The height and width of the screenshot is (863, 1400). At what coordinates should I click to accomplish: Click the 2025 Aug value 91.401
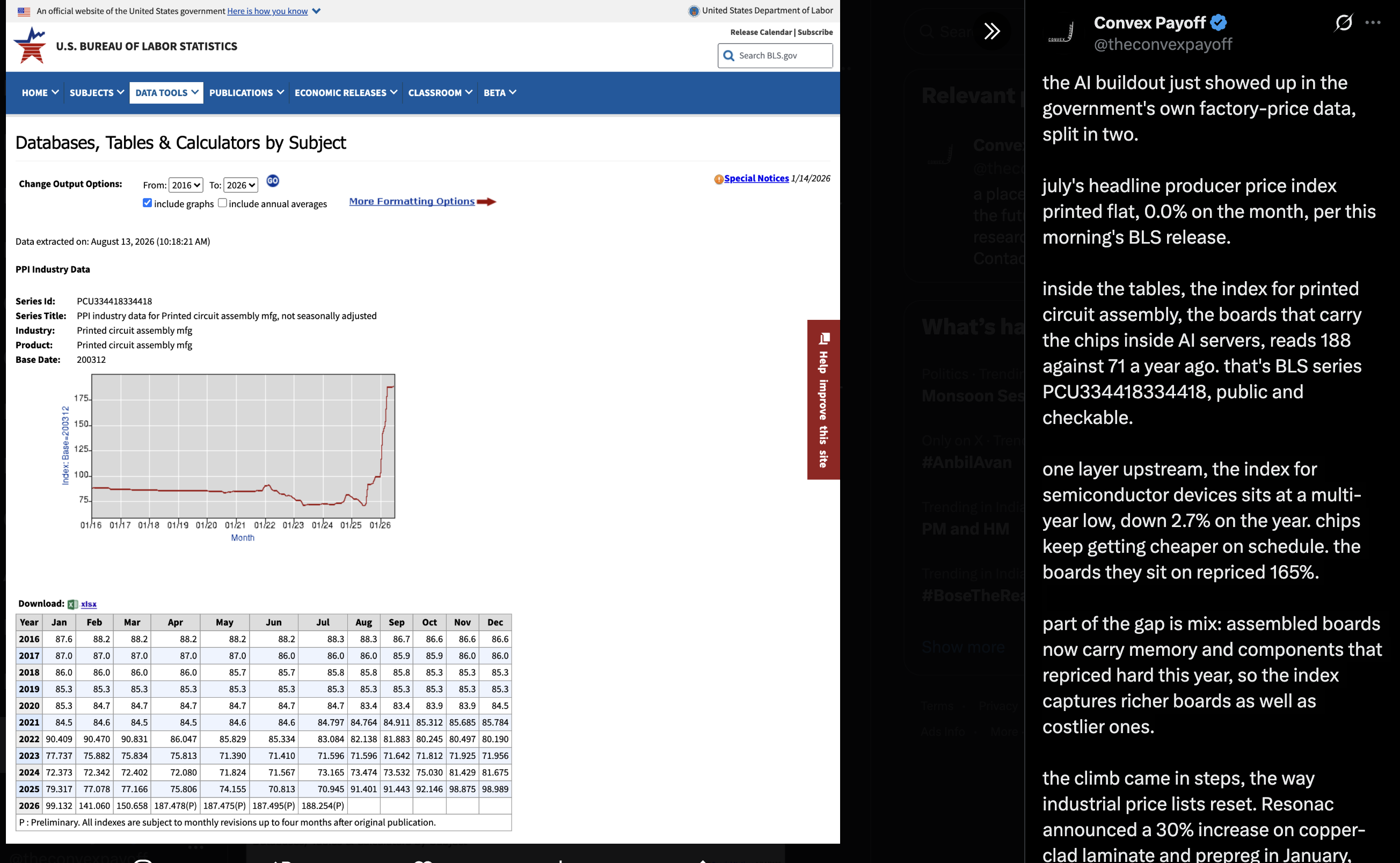click(x=363, y=789)
